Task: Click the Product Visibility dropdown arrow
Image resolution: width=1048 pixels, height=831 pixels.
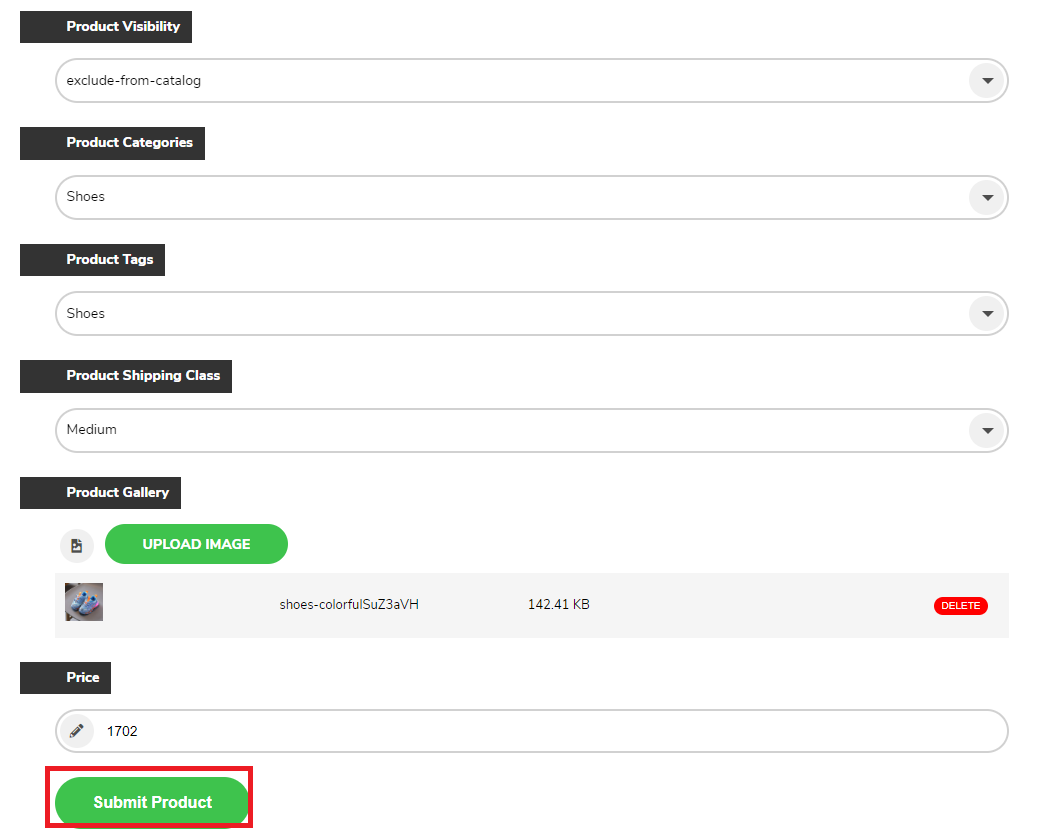Action: (x=987, y=81)
